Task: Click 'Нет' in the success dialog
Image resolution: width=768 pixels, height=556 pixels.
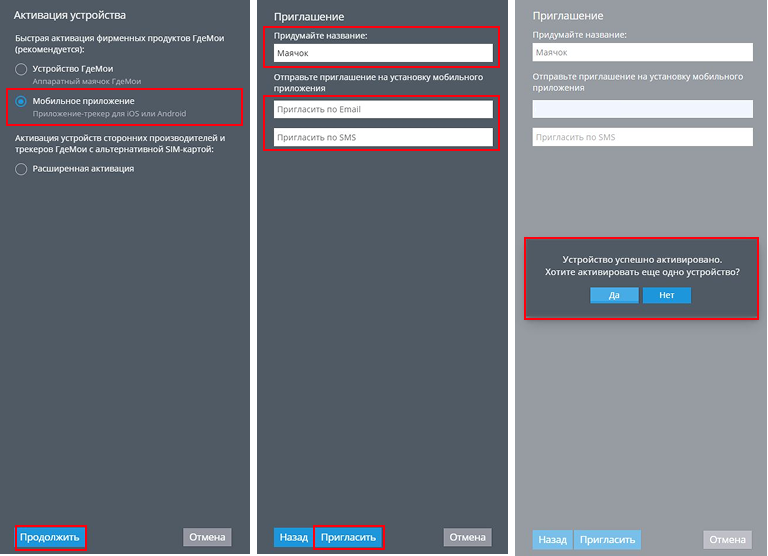Action: 666,295
